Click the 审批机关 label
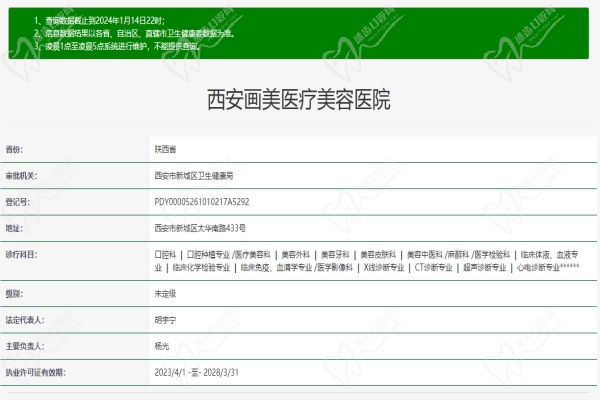The image size is (600, 400). (21, 176)
